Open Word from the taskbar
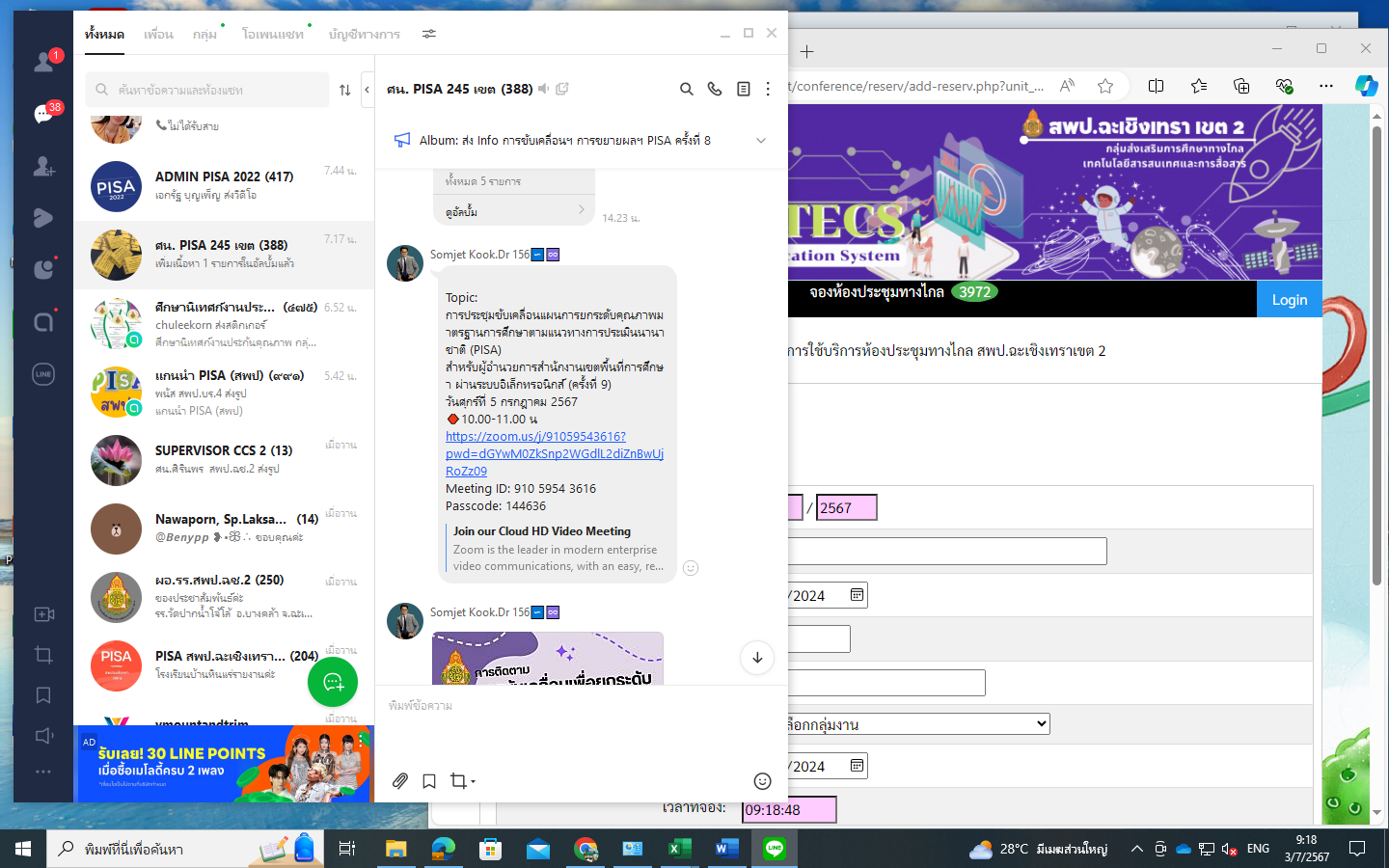The width and height of the screenshot is (1389, 868). click(x=727, y=849)
